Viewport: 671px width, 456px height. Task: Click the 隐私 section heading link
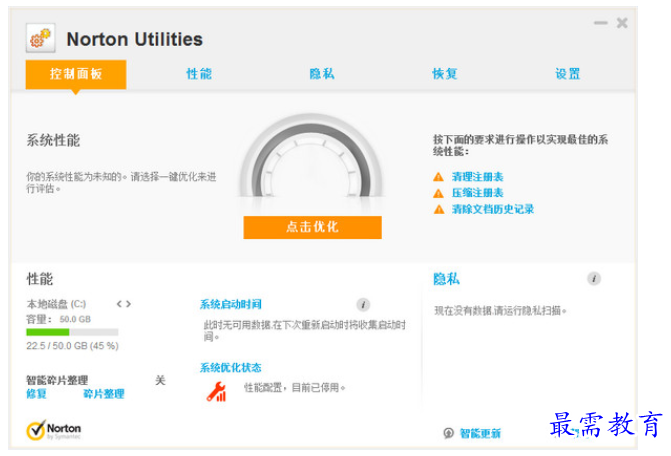coord(446,279)
